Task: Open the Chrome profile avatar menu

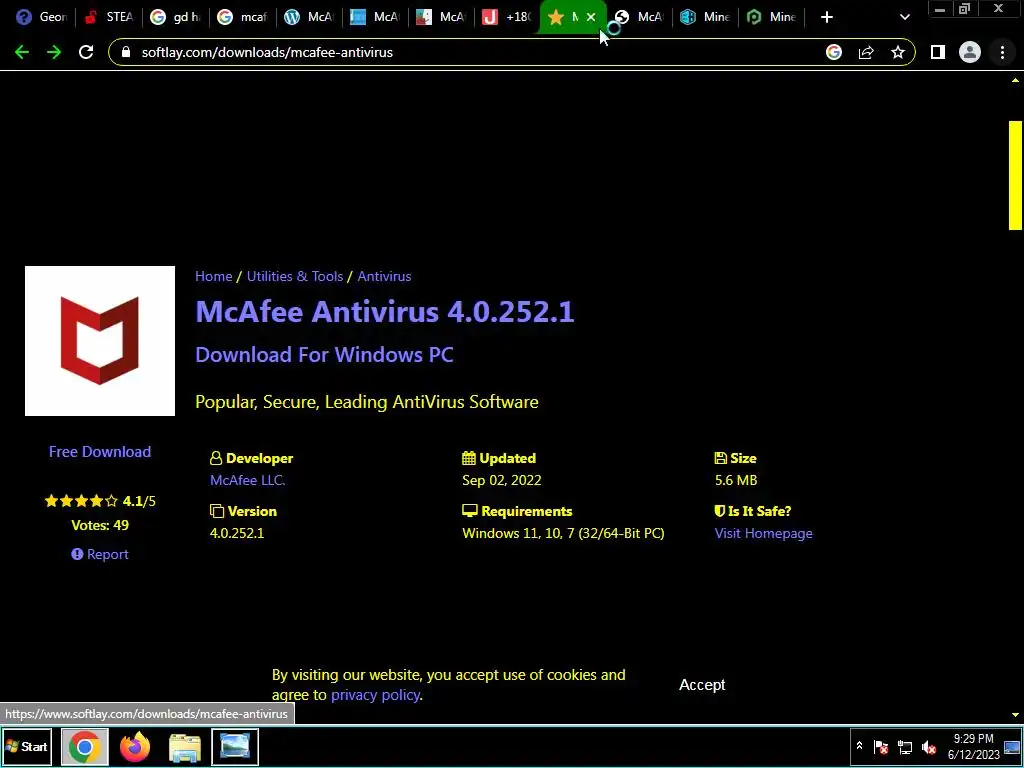Action: pos(970,52)
